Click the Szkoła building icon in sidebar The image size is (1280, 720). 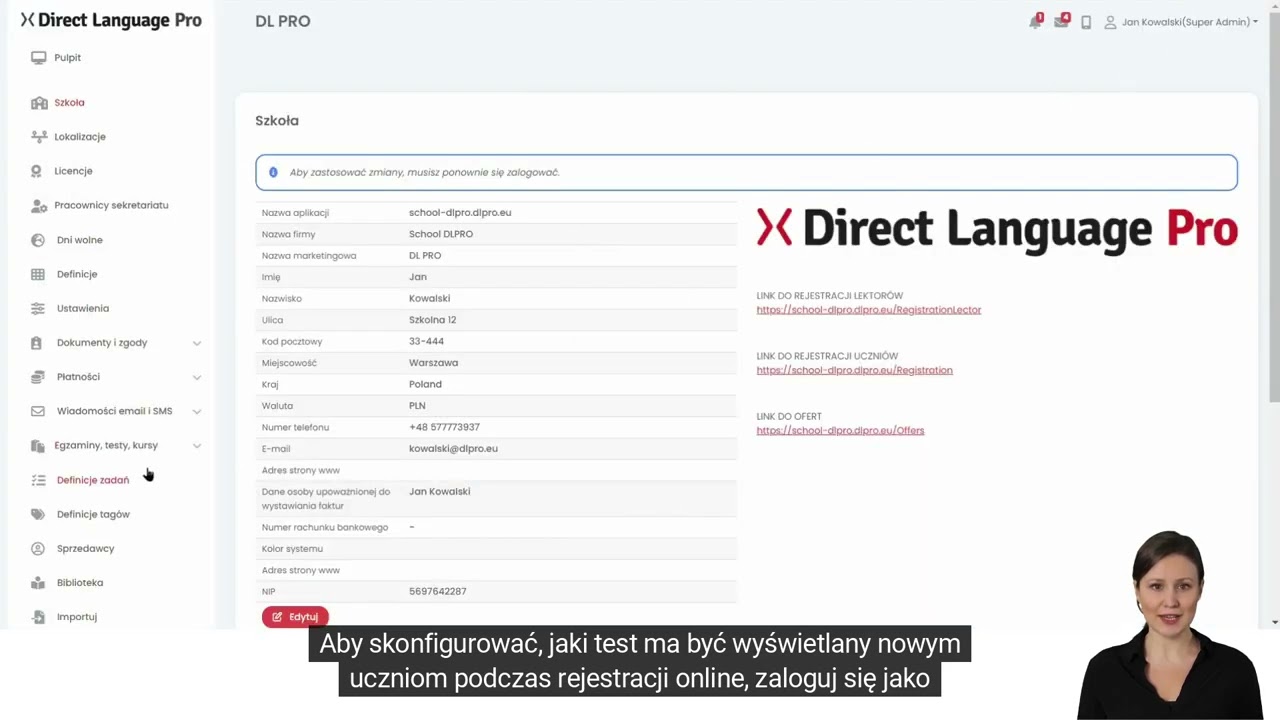(39, 103)
